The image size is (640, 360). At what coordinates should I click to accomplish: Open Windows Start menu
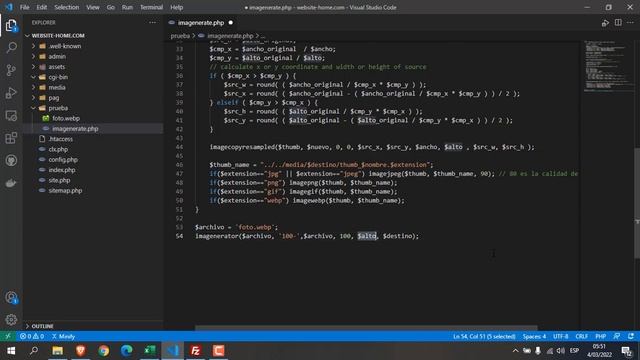[11, 351]
